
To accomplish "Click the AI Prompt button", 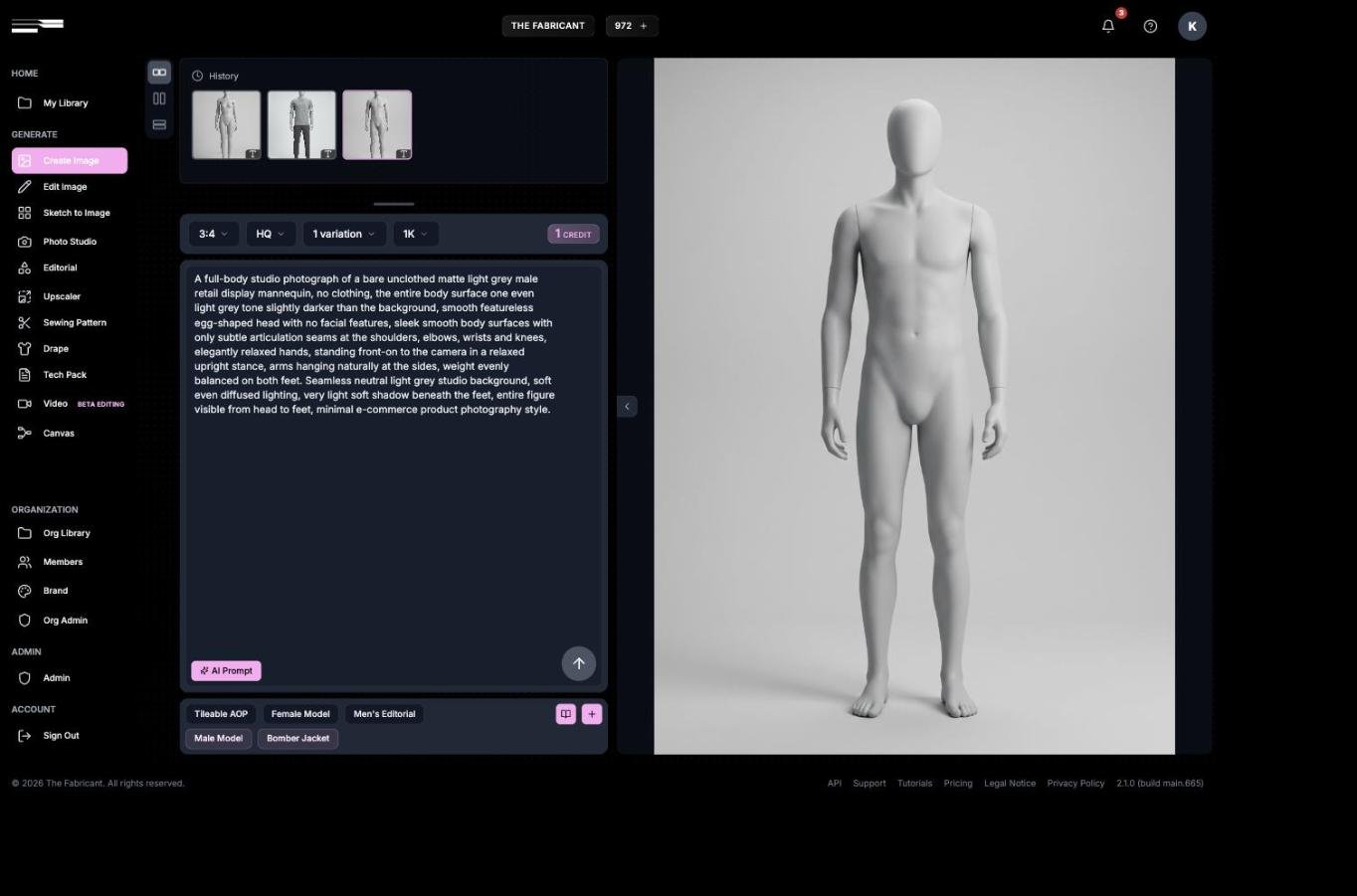I will click(x=226, y=671).
